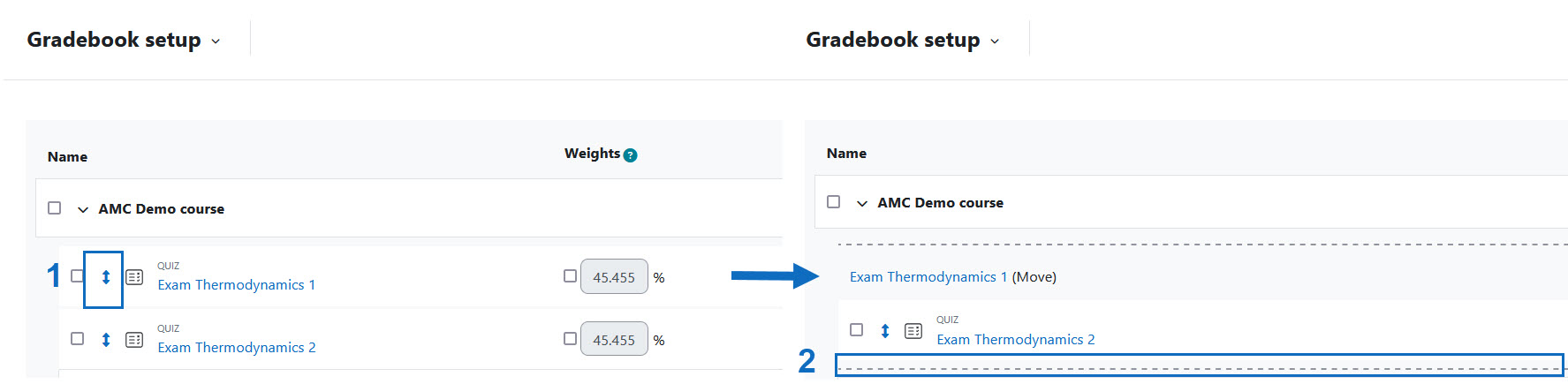Click move arrows icon in right panel

[885, 331]
